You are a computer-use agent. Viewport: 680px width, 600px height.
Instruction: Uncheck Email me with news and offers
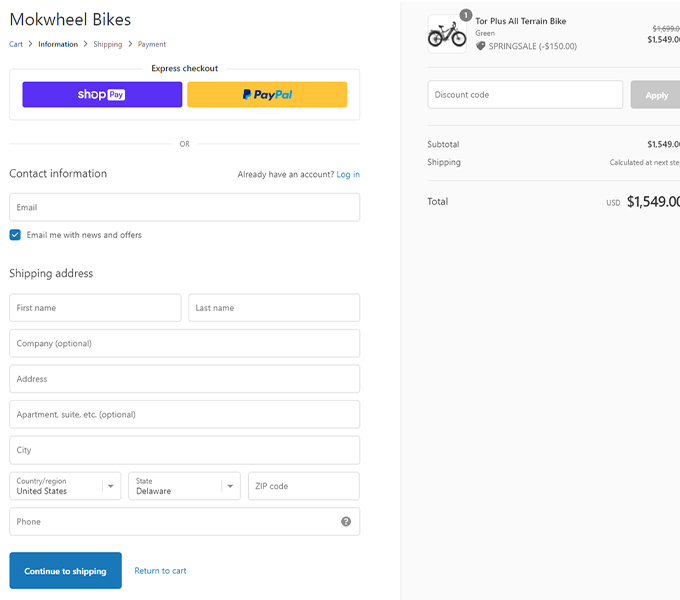(x=15, y=235)
